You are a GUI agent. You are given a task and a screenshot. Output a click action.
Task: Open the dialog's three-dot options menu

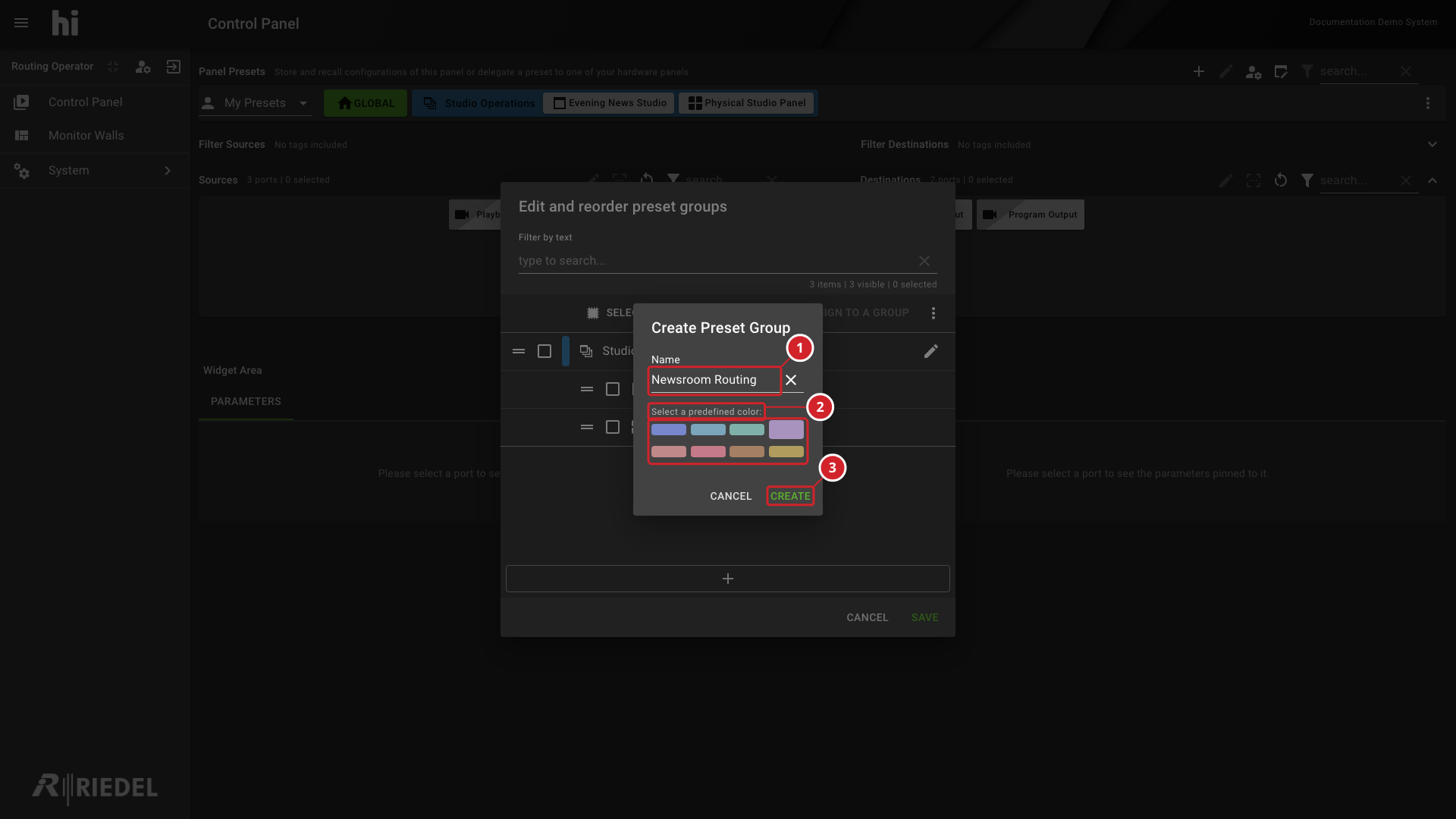[x=934, y=313]
